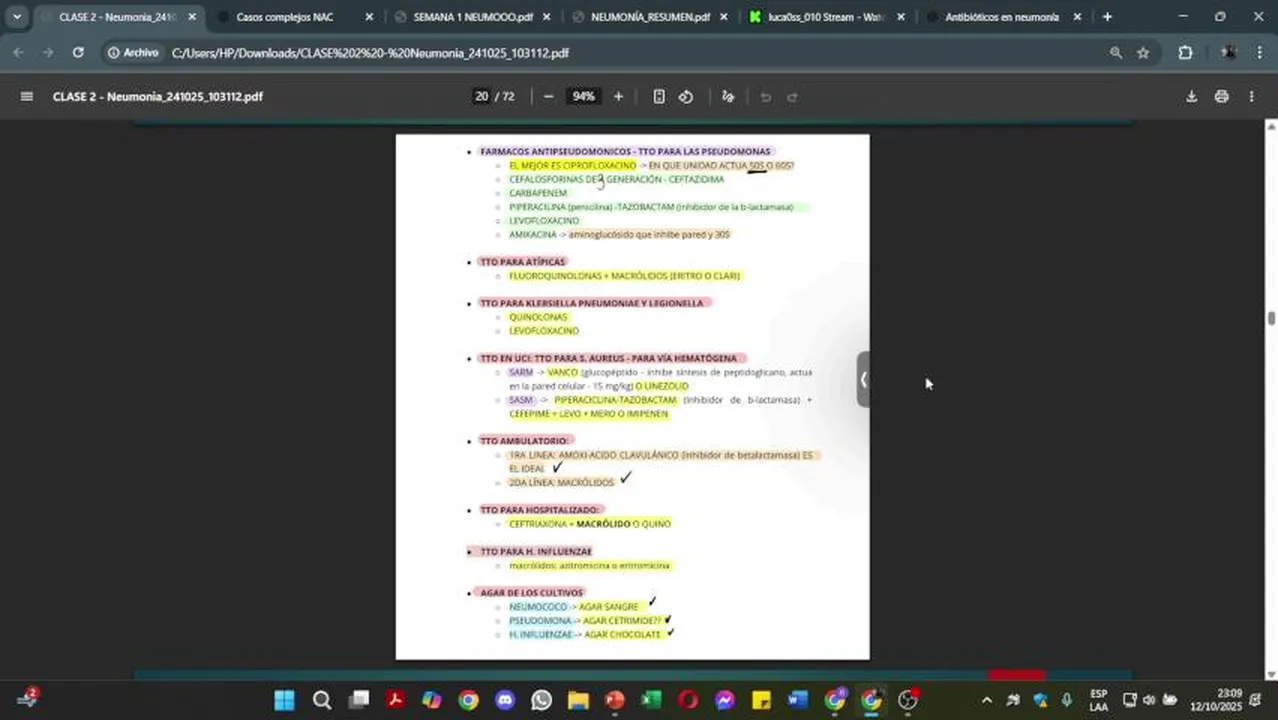Expand the side panel handle arrow

click(863, 379)
